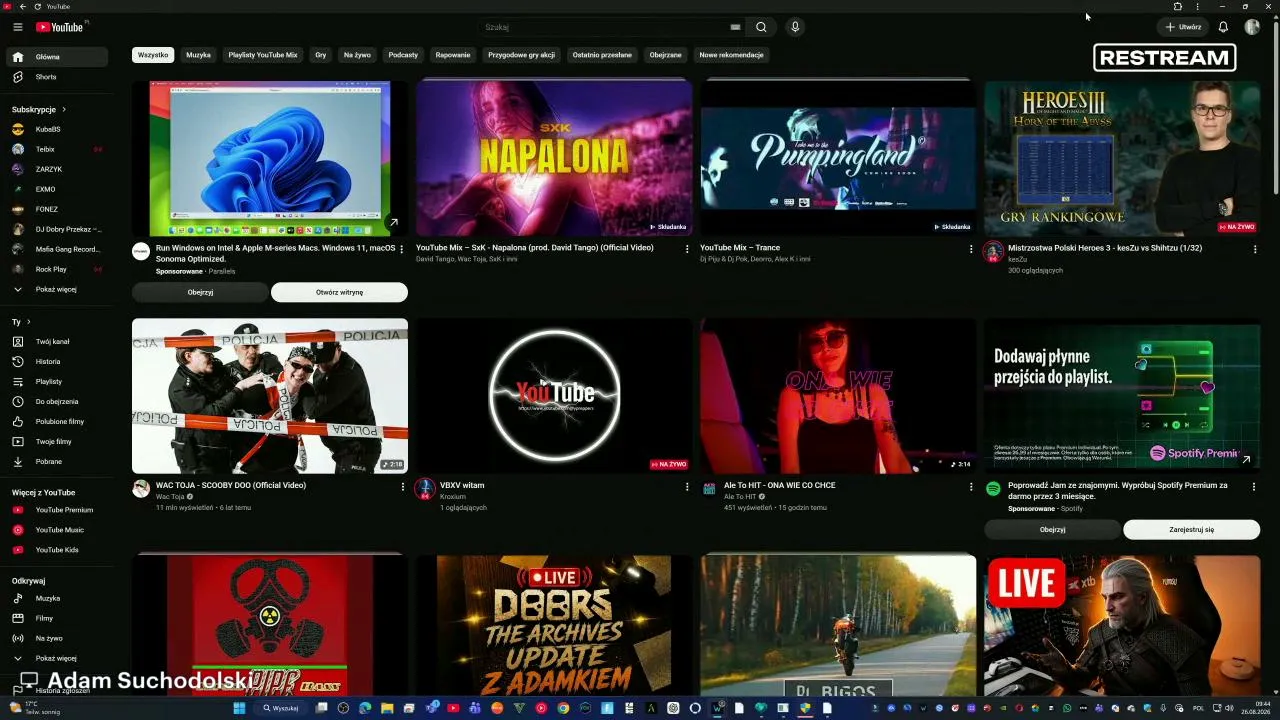
Task: Open Muzyka under Odkrywaj in sidebar
Action: (57, 598)
